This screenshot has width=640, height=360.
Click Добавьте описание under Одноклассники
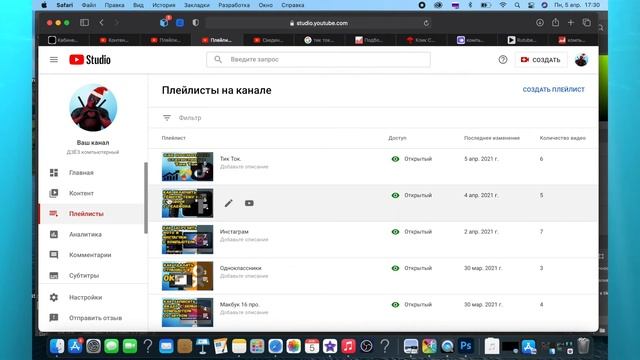pos(244,276)
